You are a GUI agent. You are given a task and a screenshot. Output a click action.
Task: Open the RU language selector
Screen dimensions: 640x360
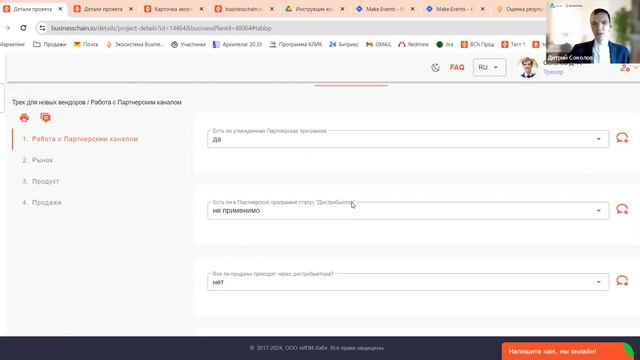coord(489,67)
